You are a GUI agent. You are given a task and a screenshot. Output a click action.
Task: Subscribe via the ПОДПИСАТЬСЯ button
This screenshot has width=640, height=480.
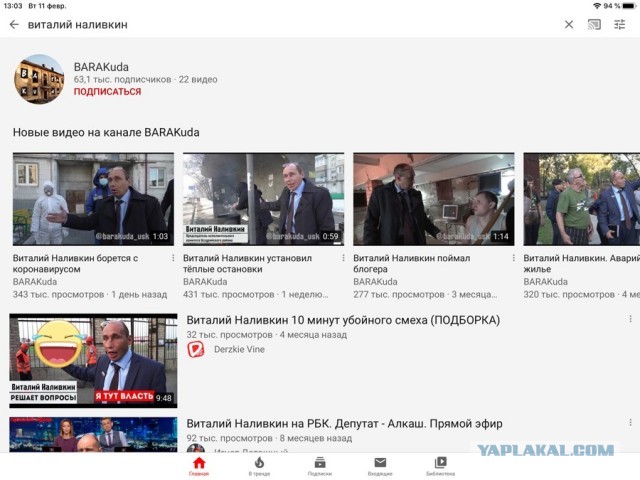pos(107,91)
